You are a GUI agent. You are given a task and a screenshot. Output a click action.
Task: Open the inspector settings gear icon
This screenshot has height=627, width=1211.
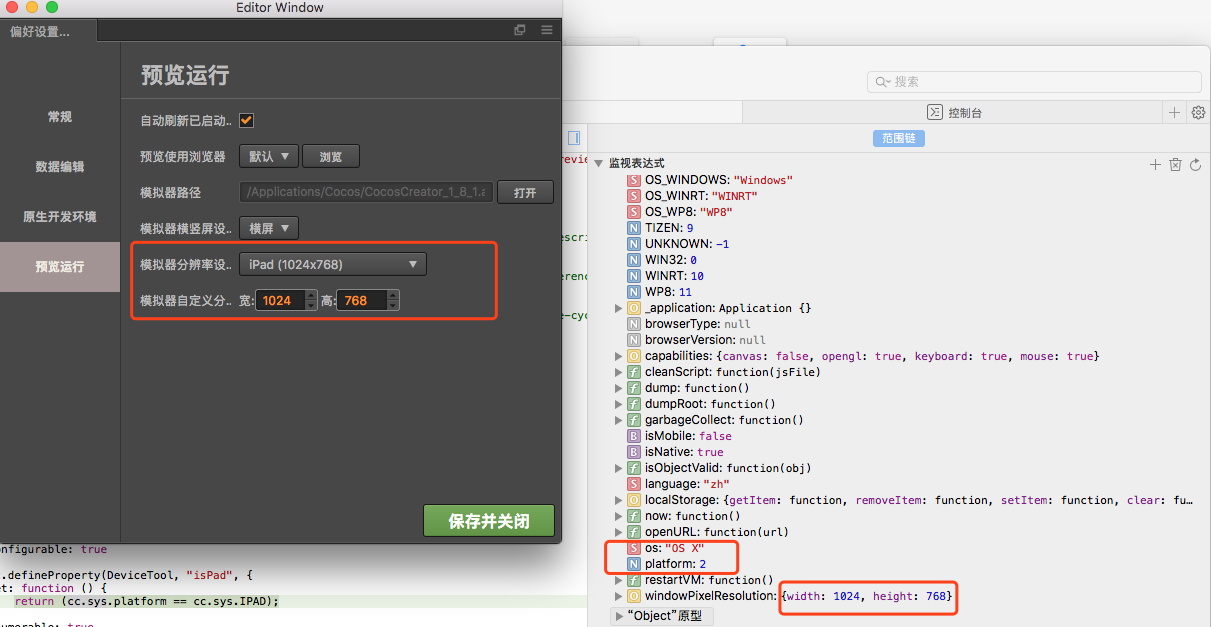pyautogui.click(x=1198, y=112)
